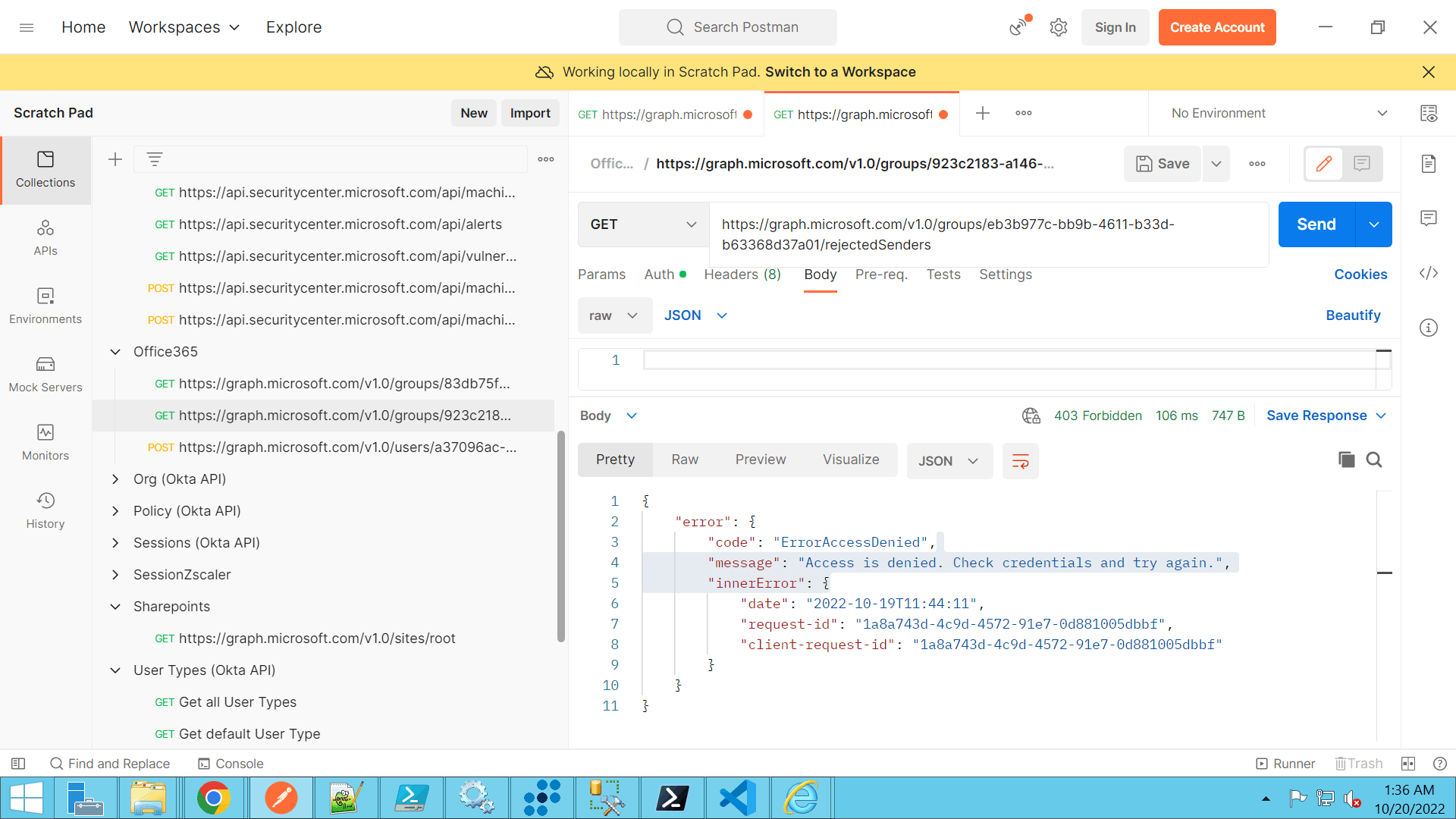Switch to the Raw response view
Viewport: 1456px width, 819px height.
[x=685, y=460]
